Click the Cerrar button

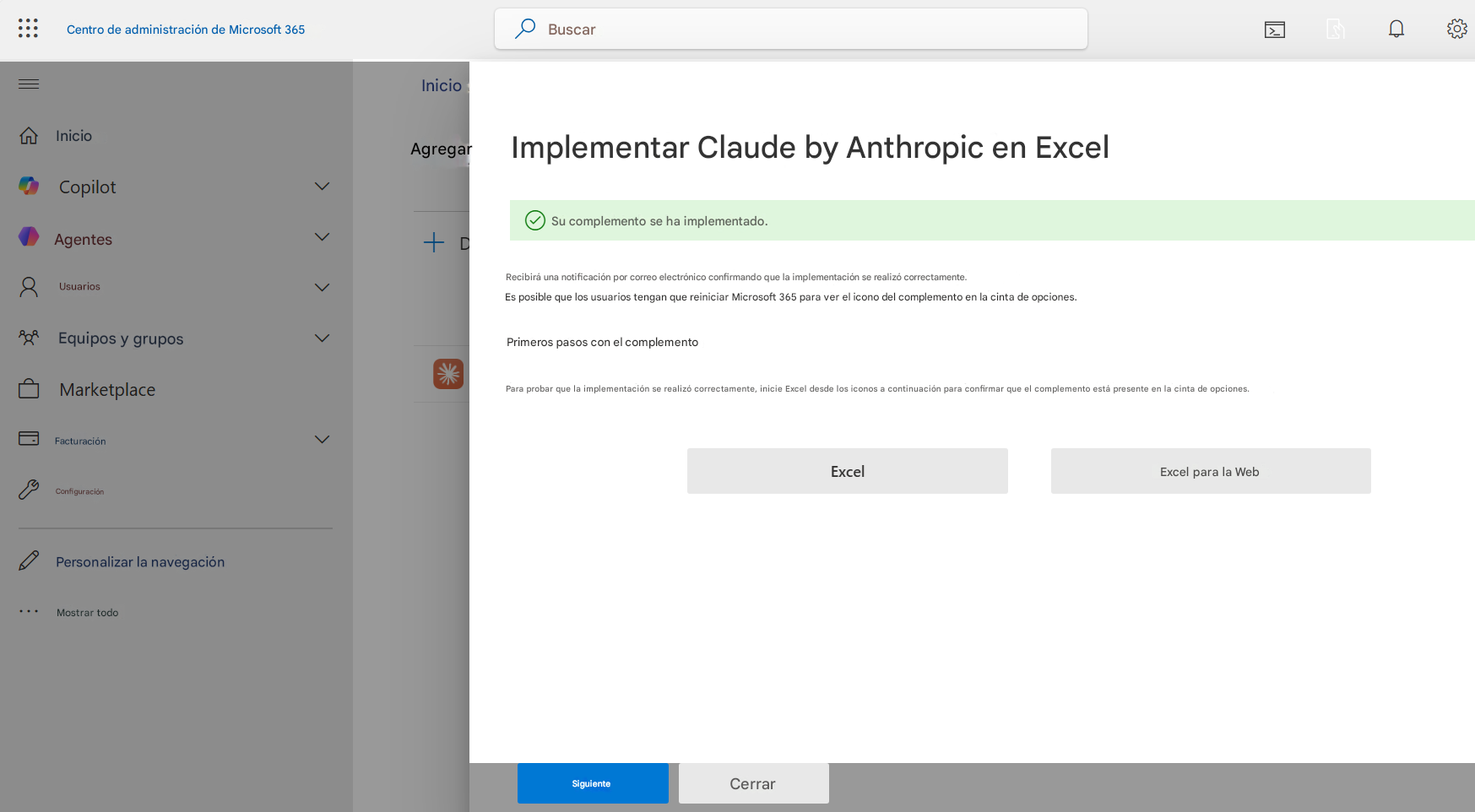click(x=753, y=783)
